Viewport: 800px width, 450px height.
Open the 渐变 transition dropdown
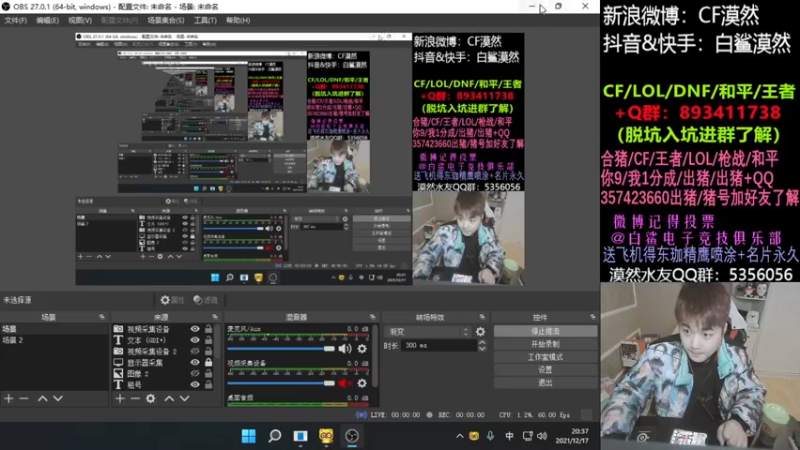click(428, 332)
